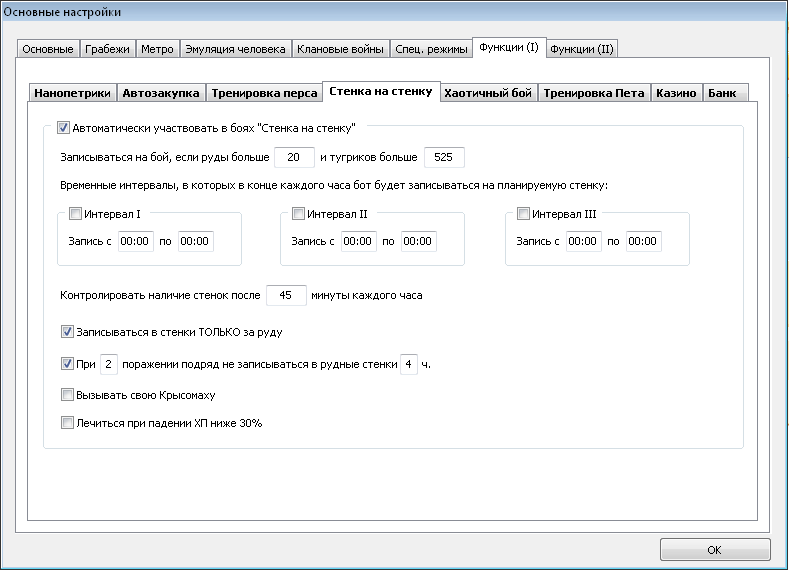Click the defeats count field showing 2
This screenshot has width=789, height=570.
pyautogui.click(x=109, y=364)
